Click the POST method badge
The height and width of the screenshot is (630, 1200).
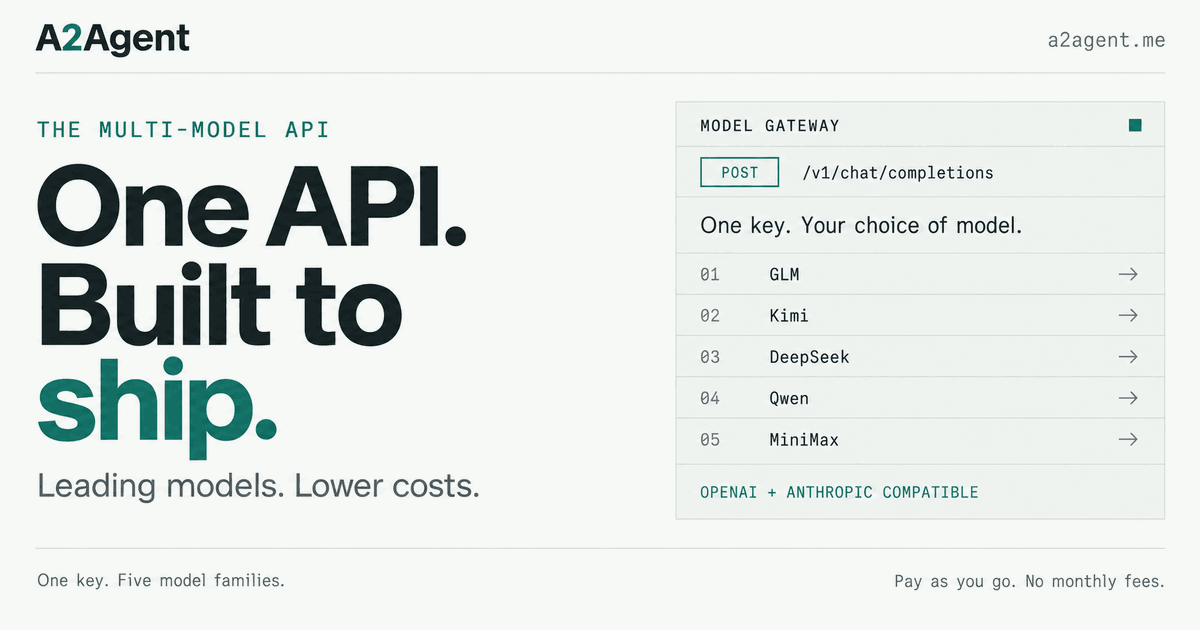[x=739, y=172]
